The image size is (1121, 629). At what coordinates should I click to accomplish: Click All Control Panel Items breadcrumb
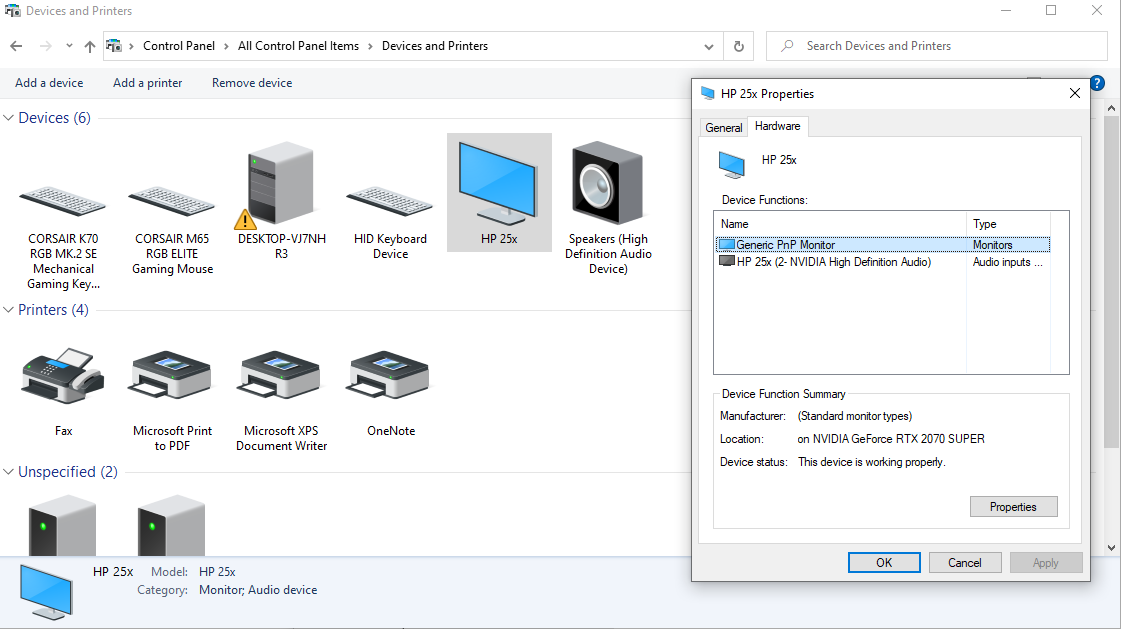[x=298, y=46]
